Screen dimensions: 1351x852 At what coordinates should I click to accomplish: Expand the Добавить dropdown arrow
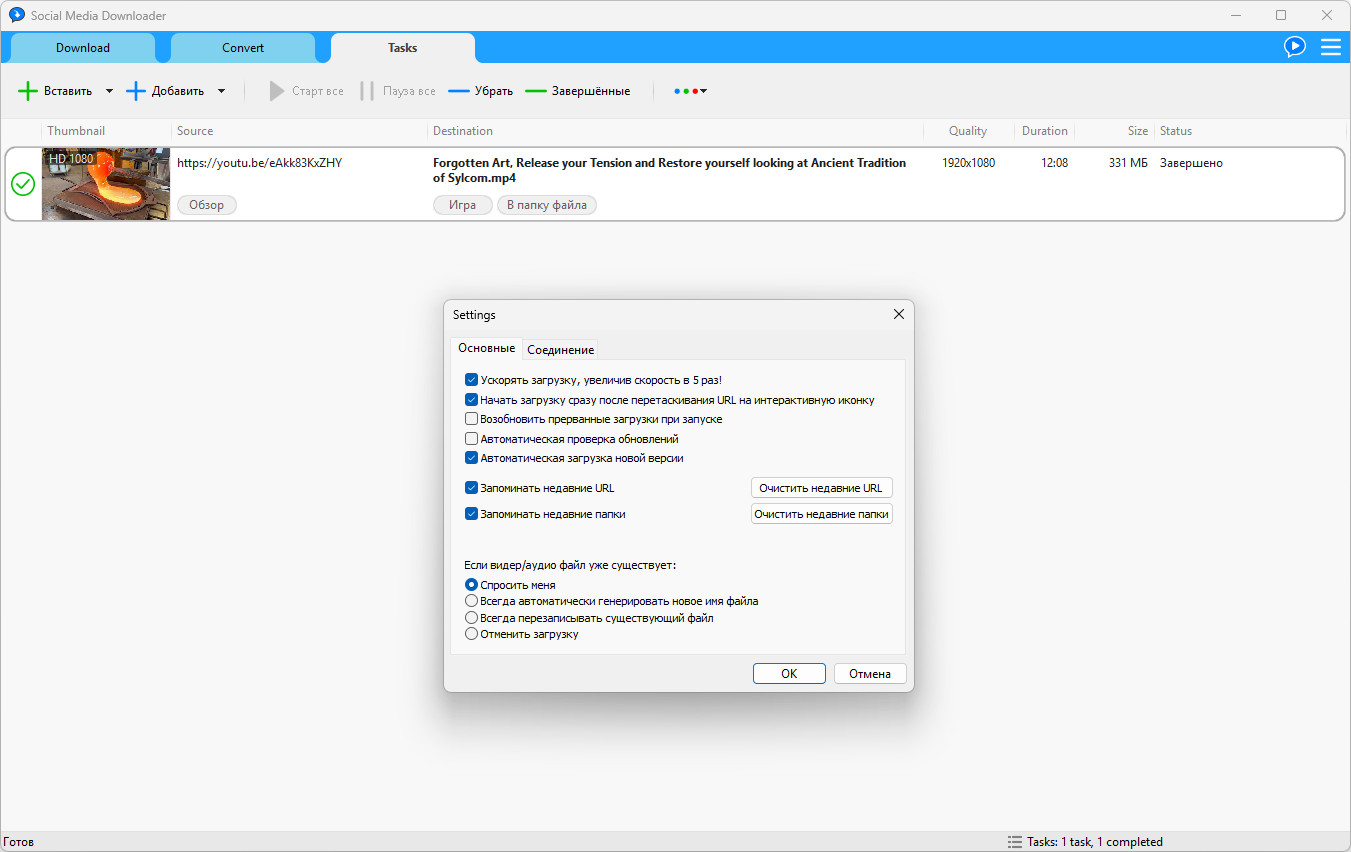point(221,91)
